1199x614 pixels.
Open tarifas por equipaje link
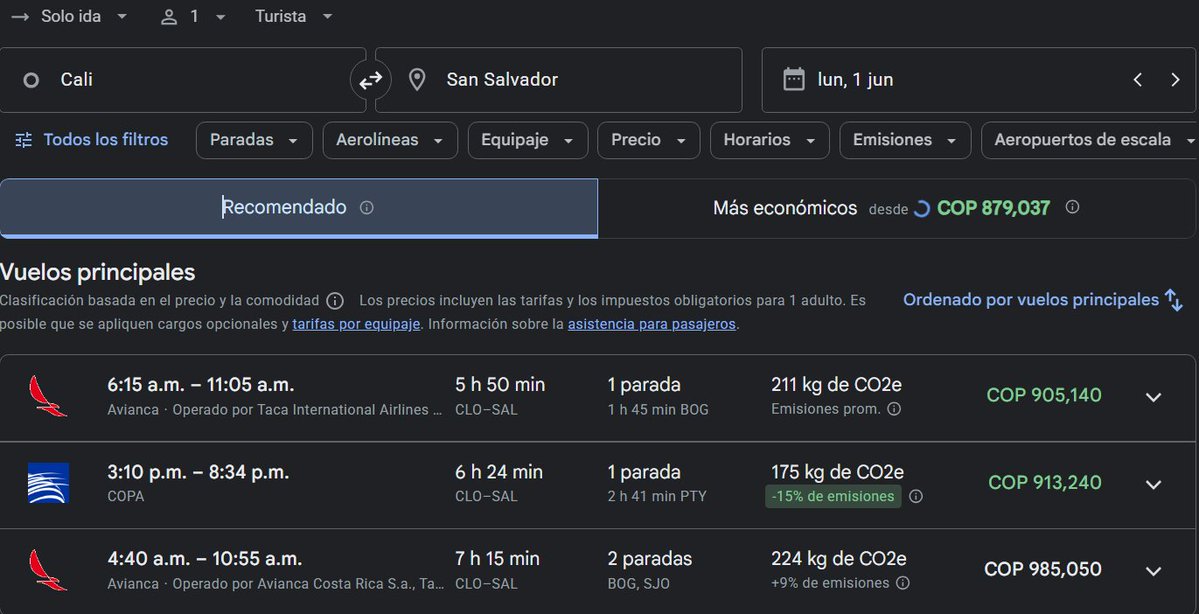pyautogui.click(x=356, y=324)
